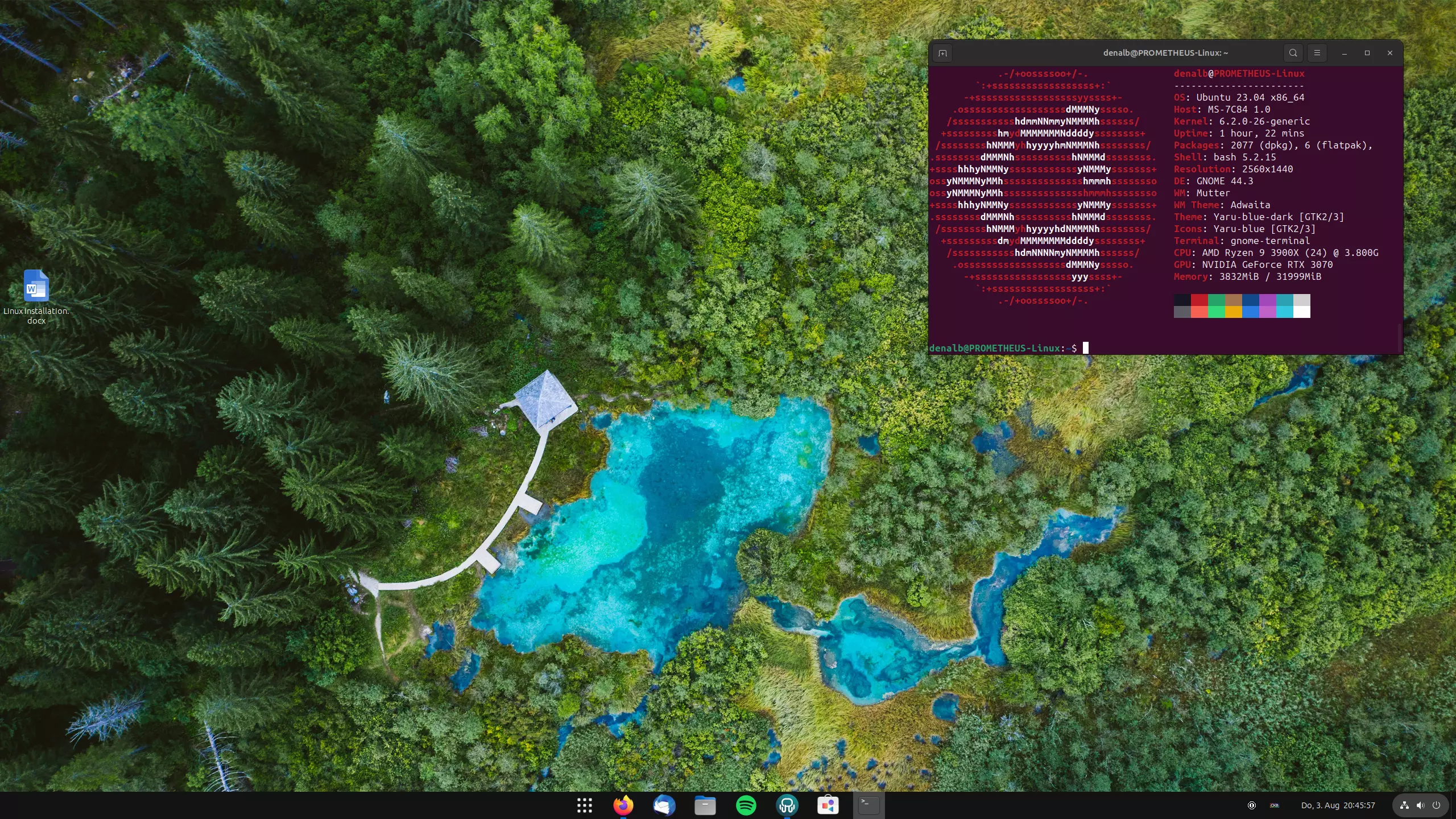Click the 'Theme: Yaru-blue-dark' line
Viewport: 1456px width, 819px height.
(x=1259, y=217)
